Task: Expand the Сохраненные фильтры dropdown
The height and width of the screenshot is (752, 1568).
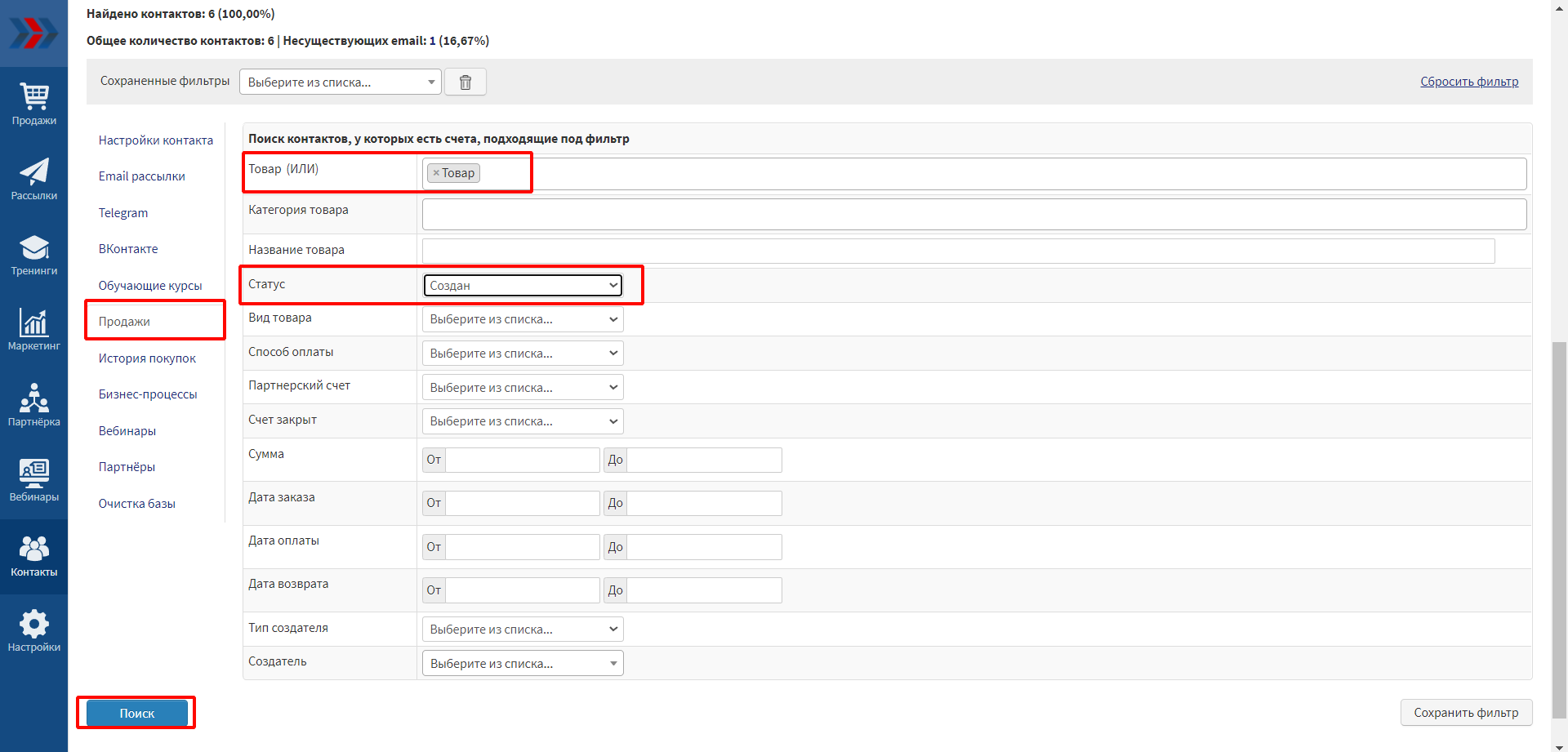Action: [x=340, y=82]
